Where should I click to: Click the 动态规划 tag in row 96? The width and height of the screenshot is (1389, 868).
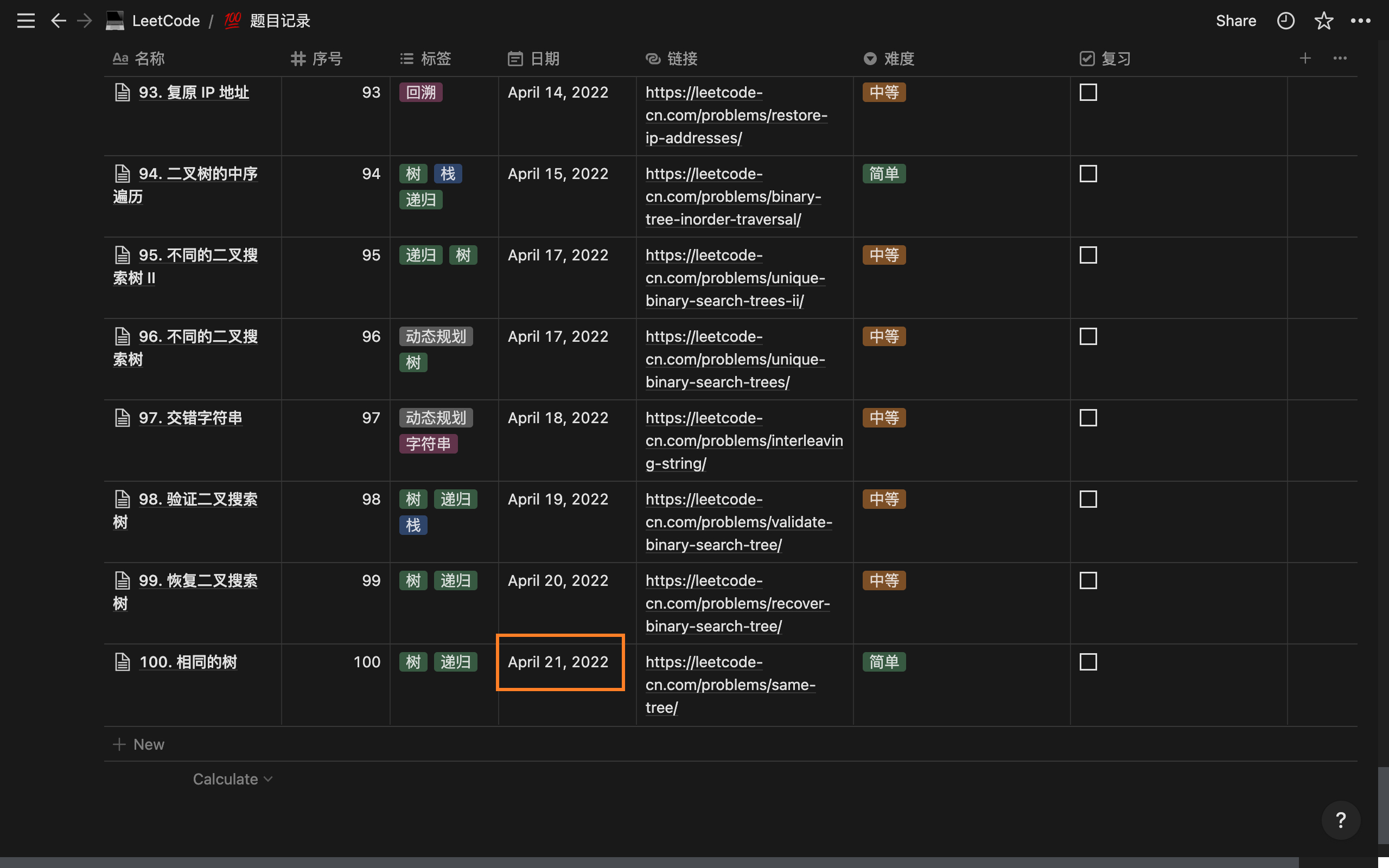tap(436, 336)
